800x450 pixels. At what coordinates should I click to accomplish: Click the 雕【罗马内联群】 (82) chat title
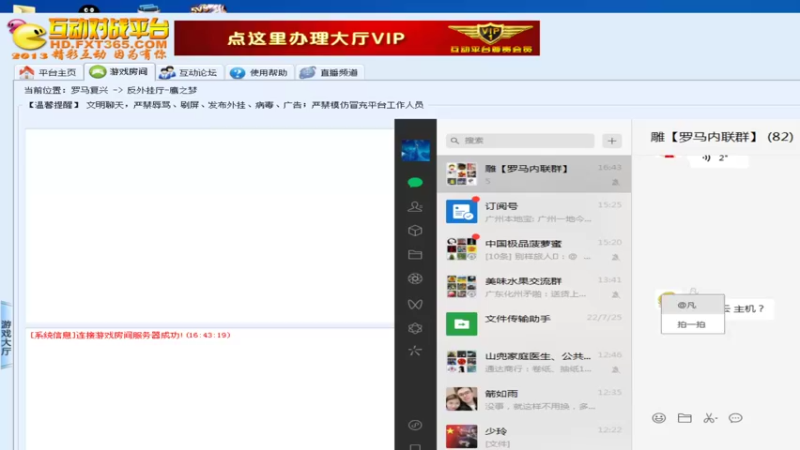tap(721, 137)
